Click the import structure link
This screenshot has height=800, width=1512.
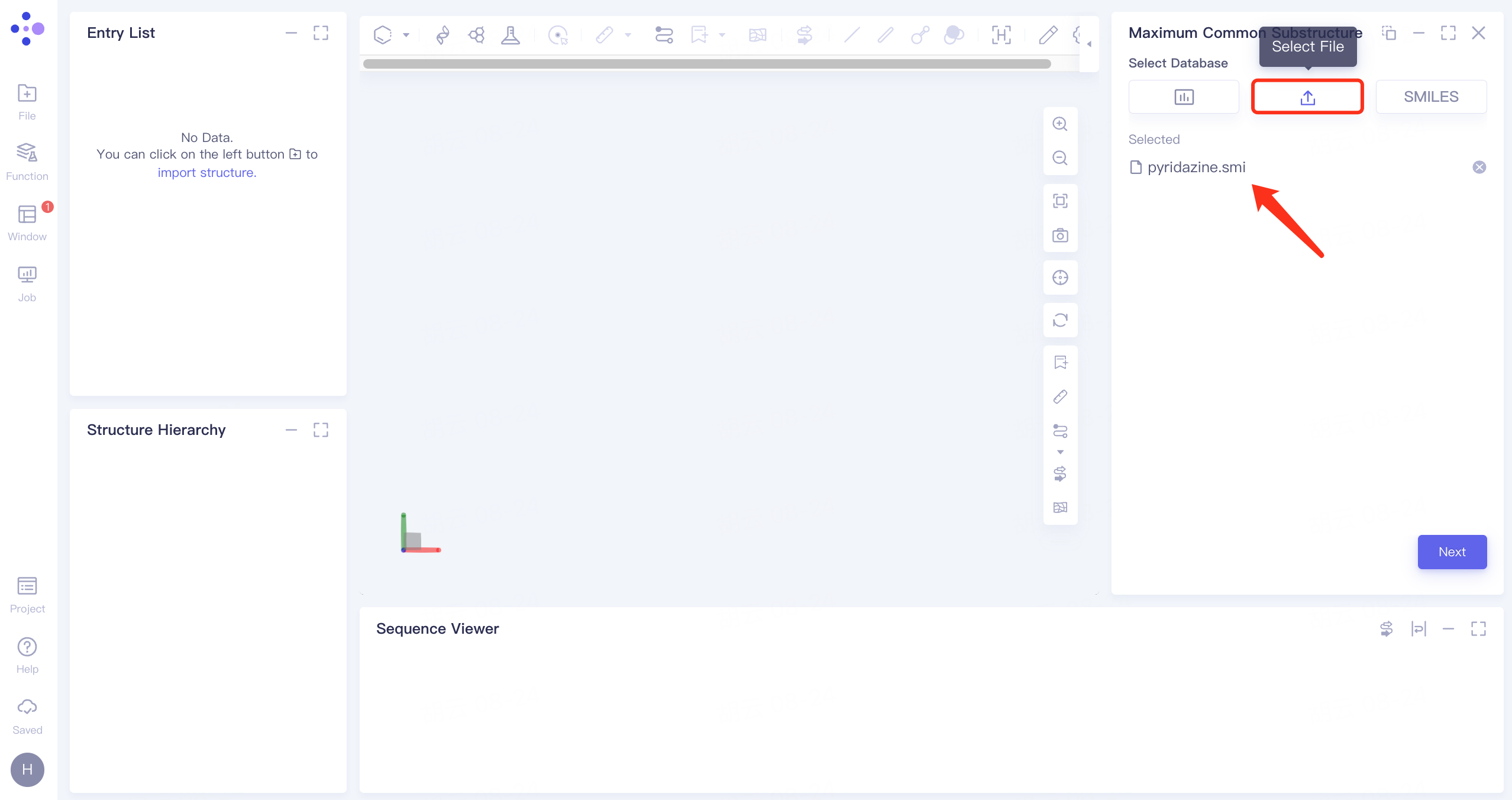pyautogui.click(x=207, y=173)
